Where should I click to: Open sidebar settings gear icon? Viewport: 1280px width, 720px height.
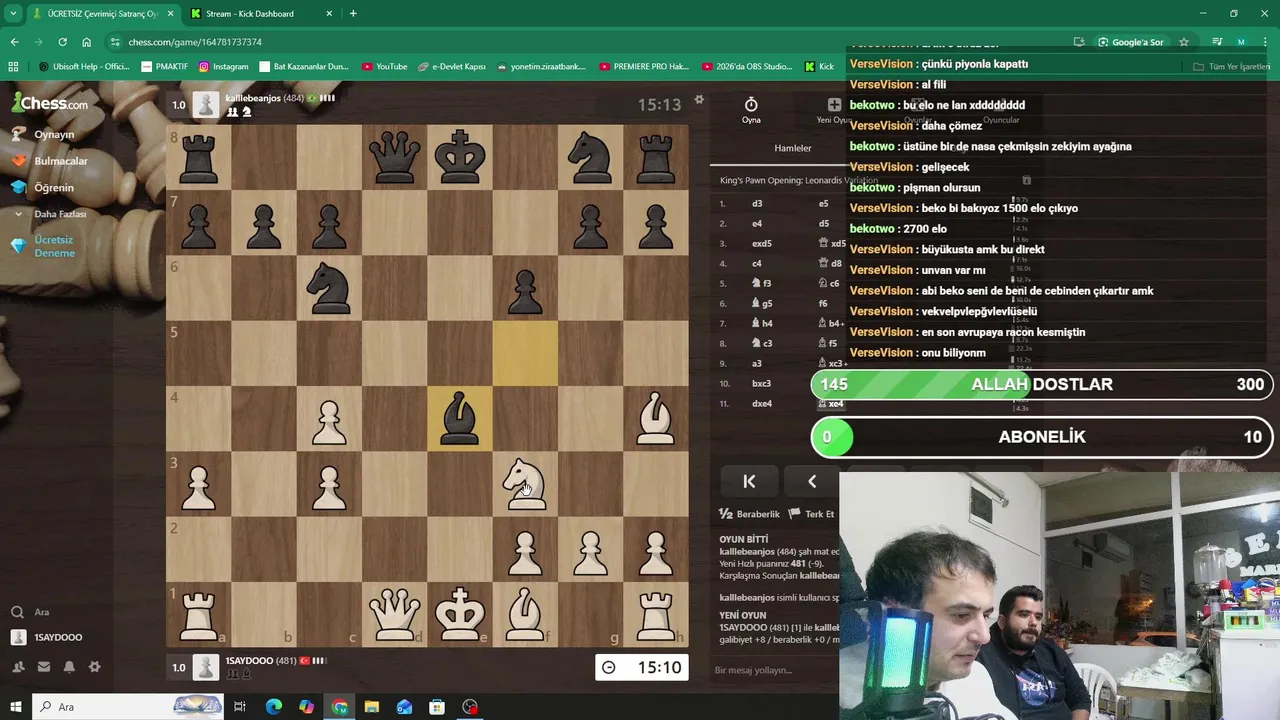click(x=94, y=667)
